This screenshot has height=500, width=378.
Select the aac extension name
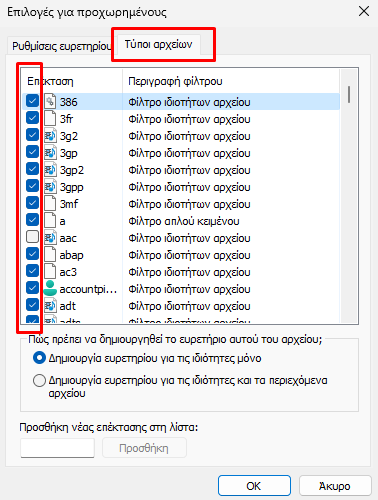click(68, 238)
